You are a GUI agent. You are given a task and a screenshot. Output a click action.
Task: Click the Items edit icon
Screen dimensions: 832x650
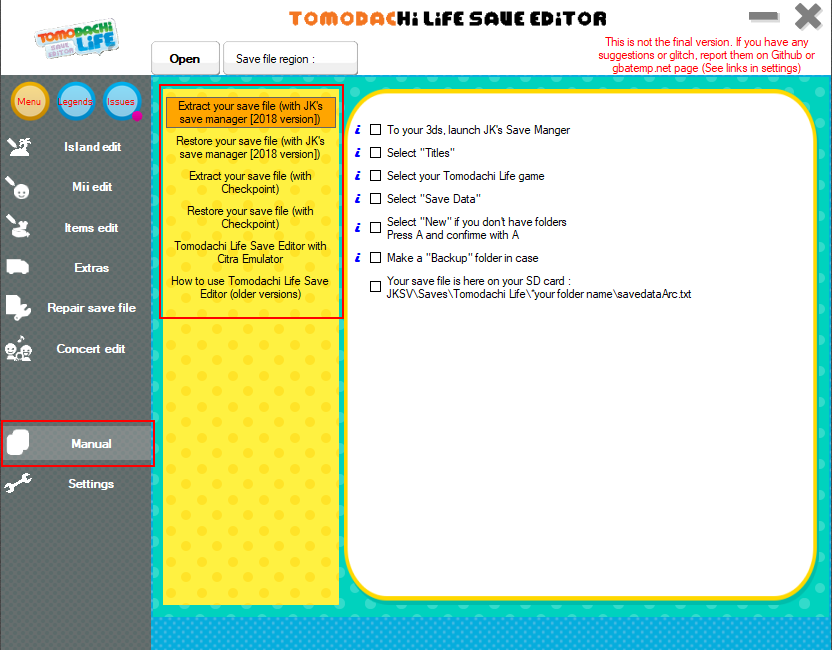18,227
